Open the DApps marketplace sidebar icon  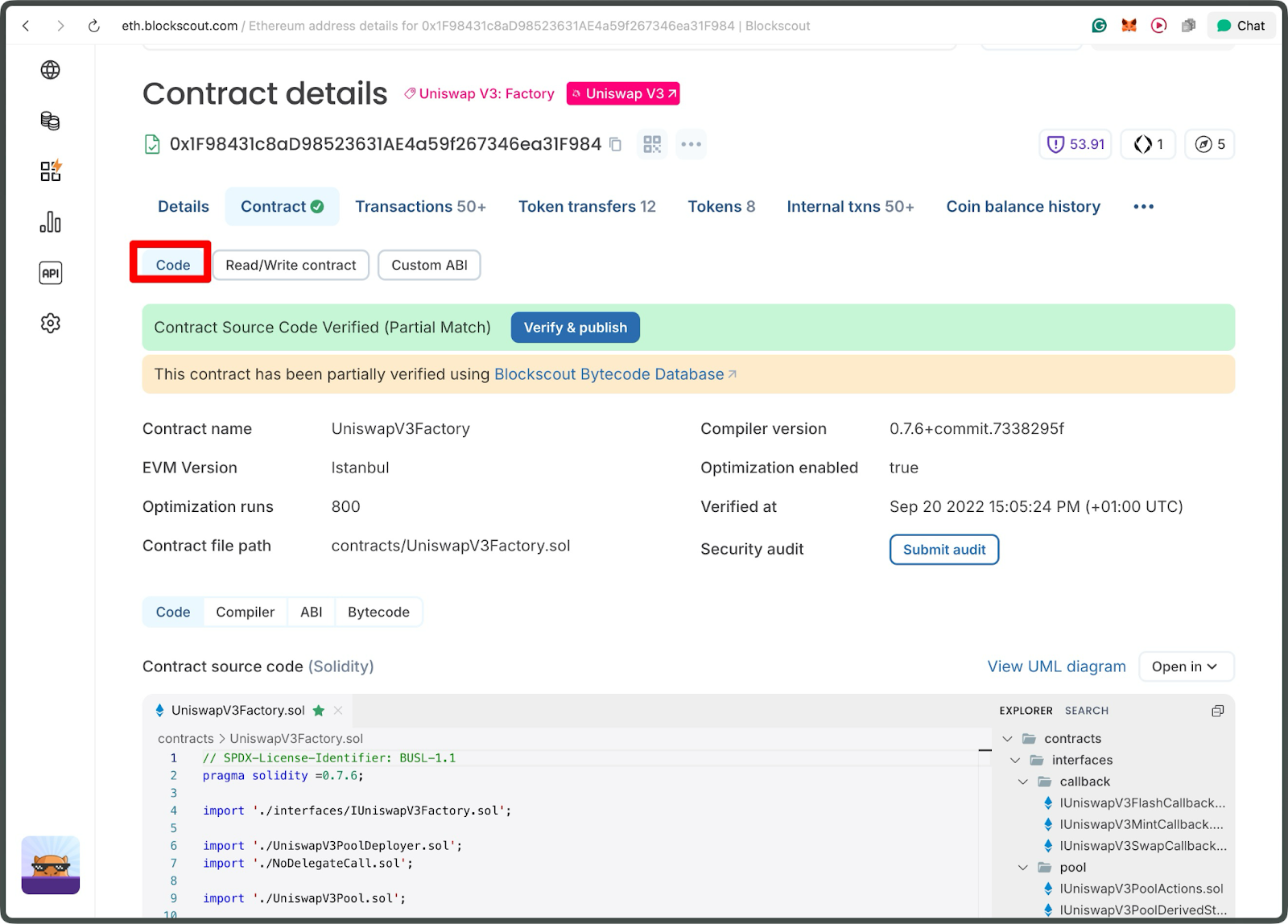pyautogui.click(x=51, y=171)
